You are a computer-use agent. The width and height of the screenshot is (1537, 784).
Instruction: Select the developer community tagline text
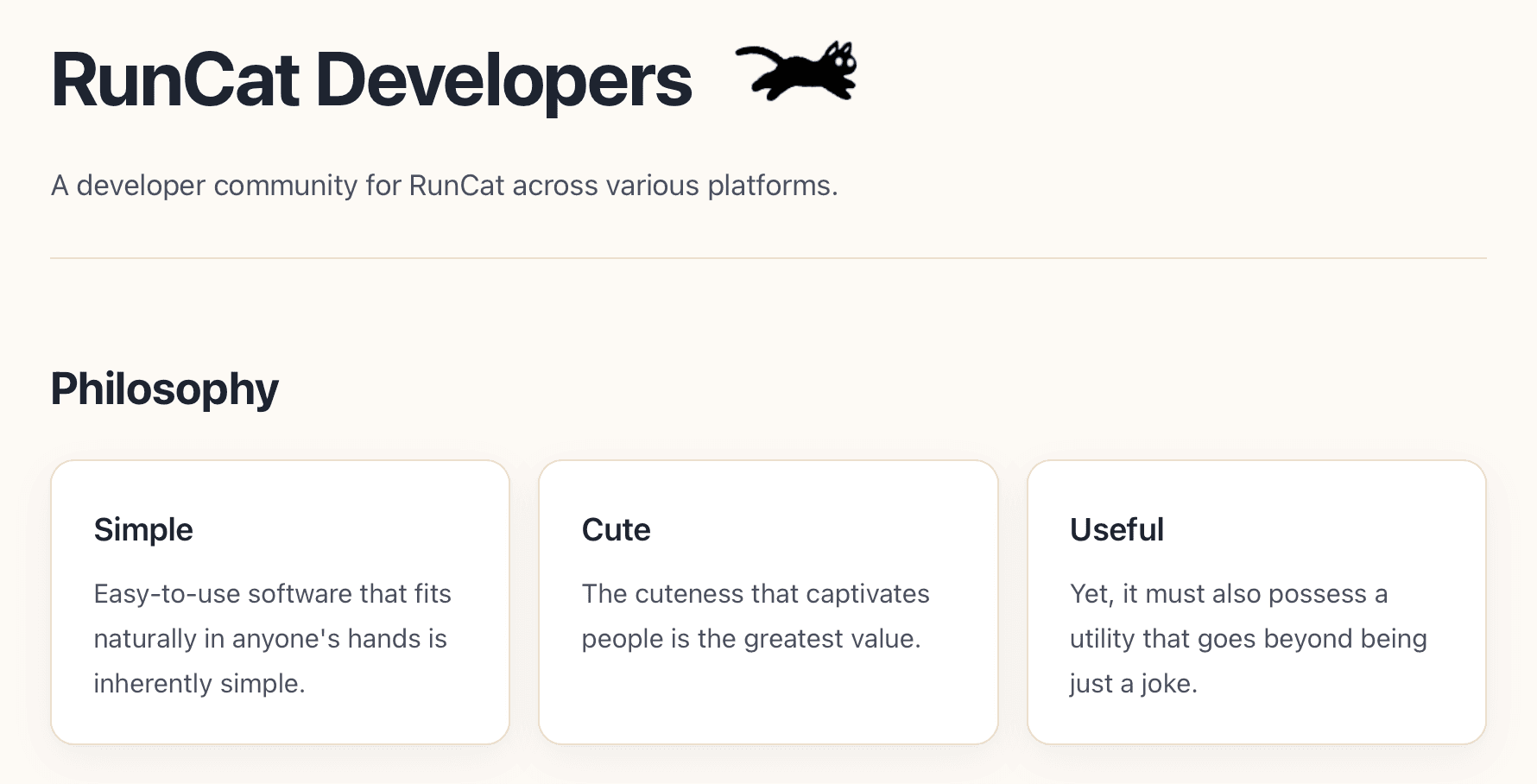click(445, 186)
